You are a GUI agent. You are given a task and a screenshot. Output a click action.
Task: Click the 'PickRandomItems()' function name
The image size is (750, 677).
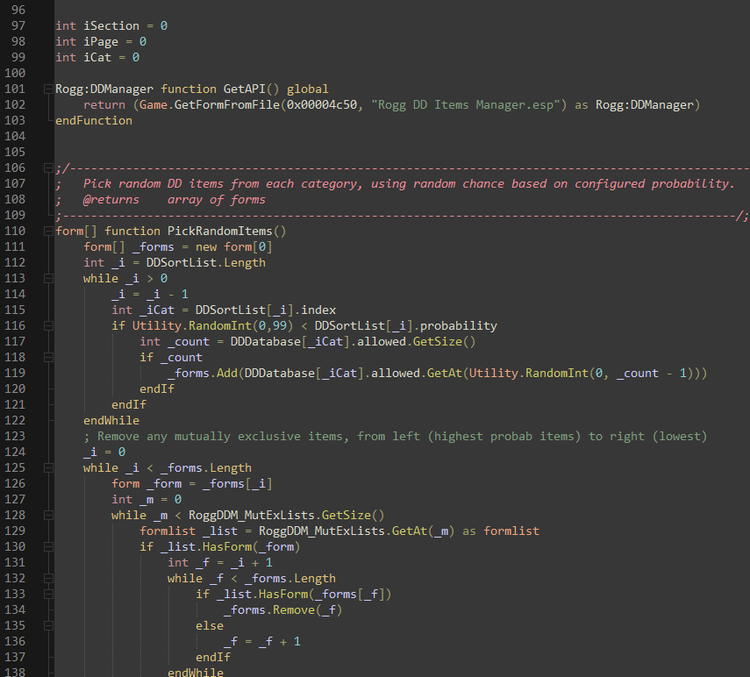(x=227, y=231)
